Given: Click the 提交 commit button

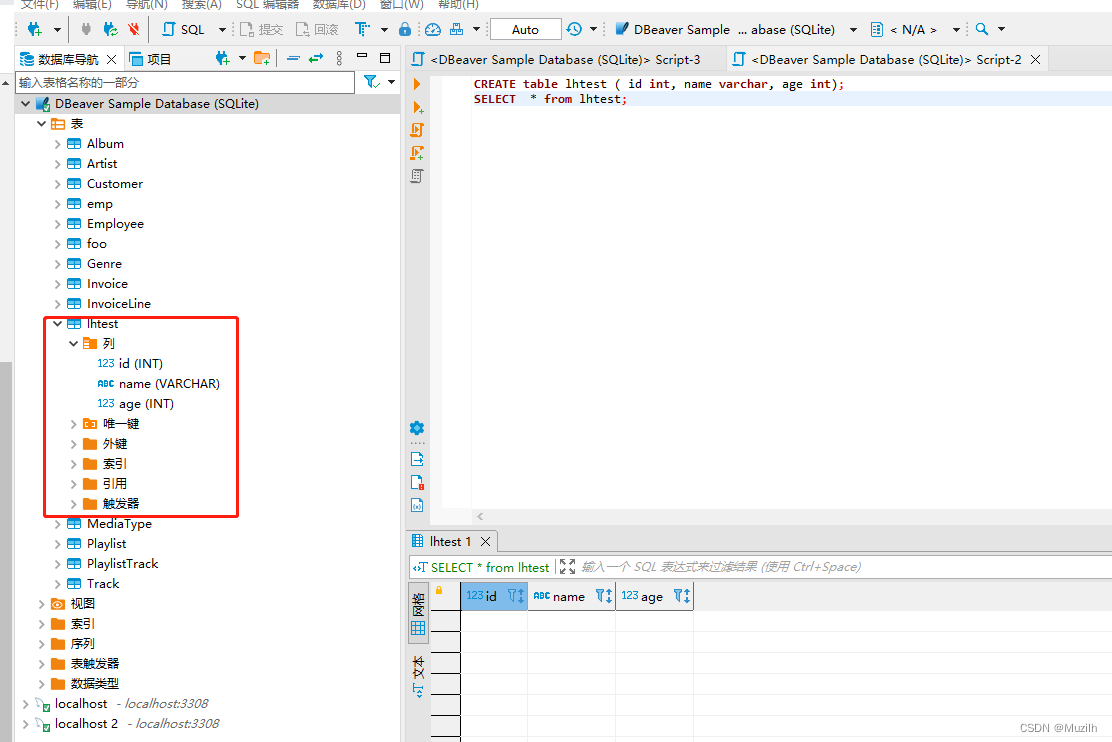Looking at the screenshot, I should tap(262, 29).
